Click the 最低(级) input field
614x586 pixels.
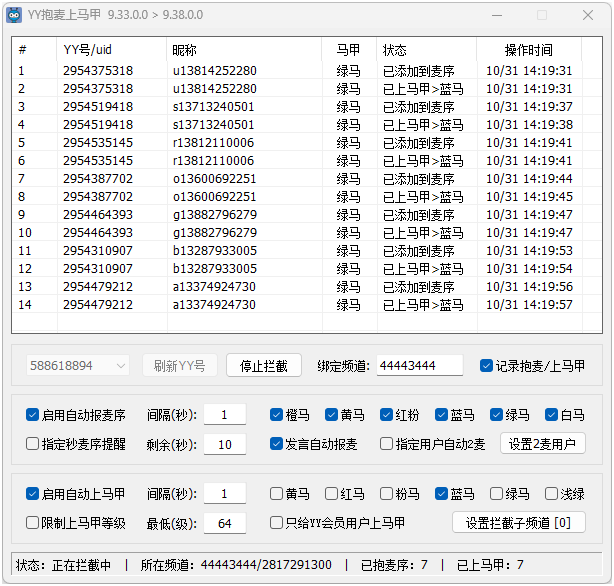click(x=225, y=523)
